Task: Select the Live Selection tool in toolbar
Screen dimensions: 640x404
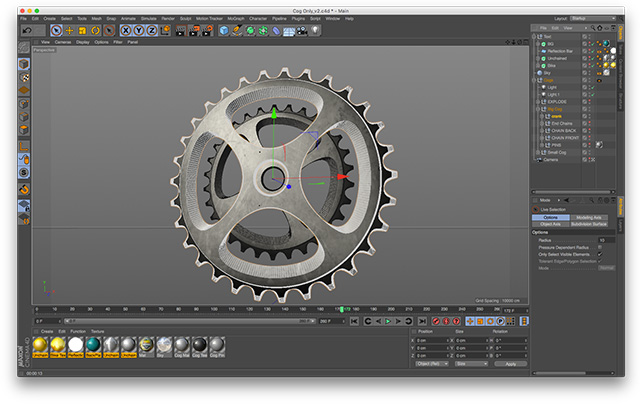Action: pyautogui.click(x=56, y=30)
